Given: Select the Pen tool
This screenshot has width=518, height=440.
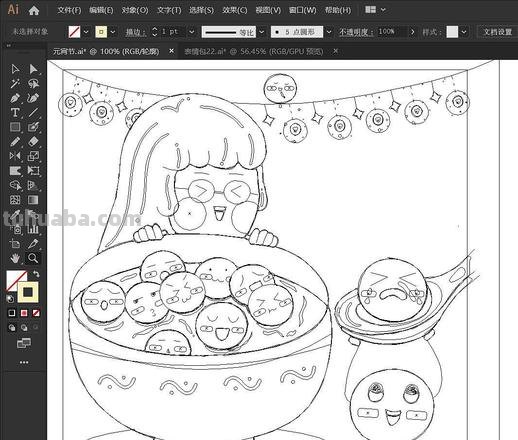Looking at the screenshot, I should coord(15,98).
